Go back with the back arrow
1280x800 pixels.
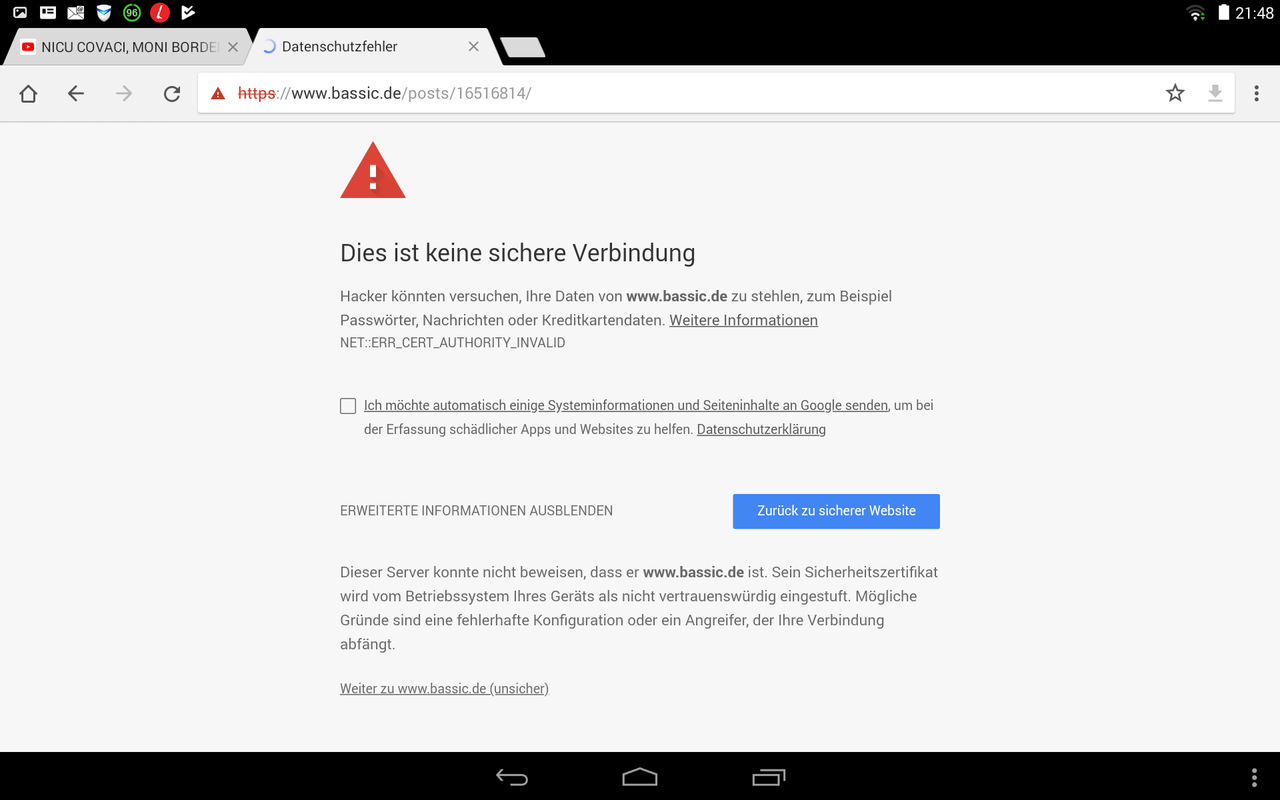click(x=76, y=94)
